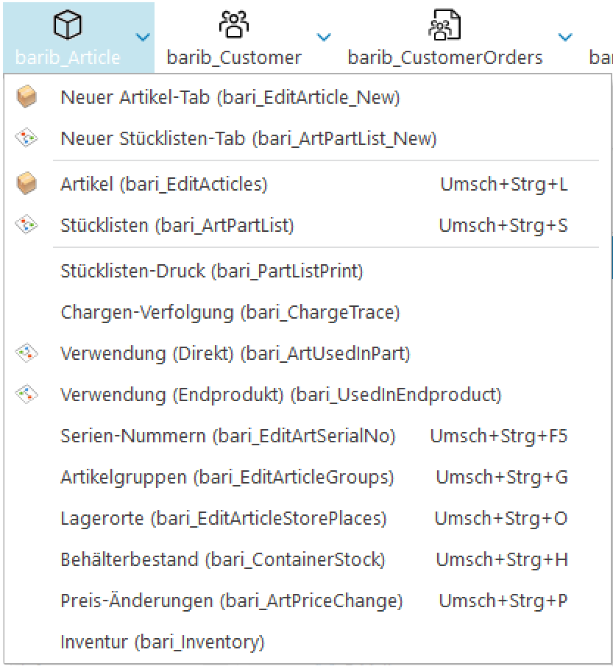The width and height of the screenshot is (613, 667).
Task: Open Chargen-Verfolgung from the menu
Action: pos(230,312)
